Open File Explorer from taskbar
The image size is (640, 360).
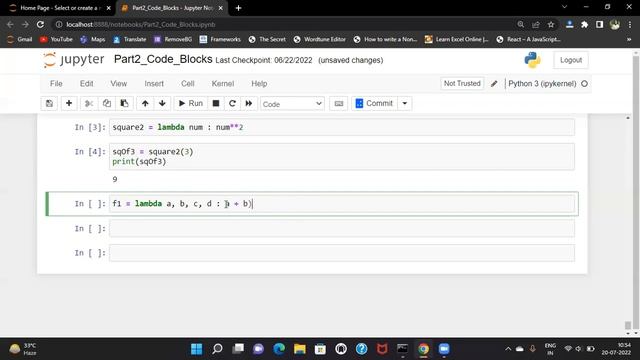pyautogui.click(x=300, y=349)
